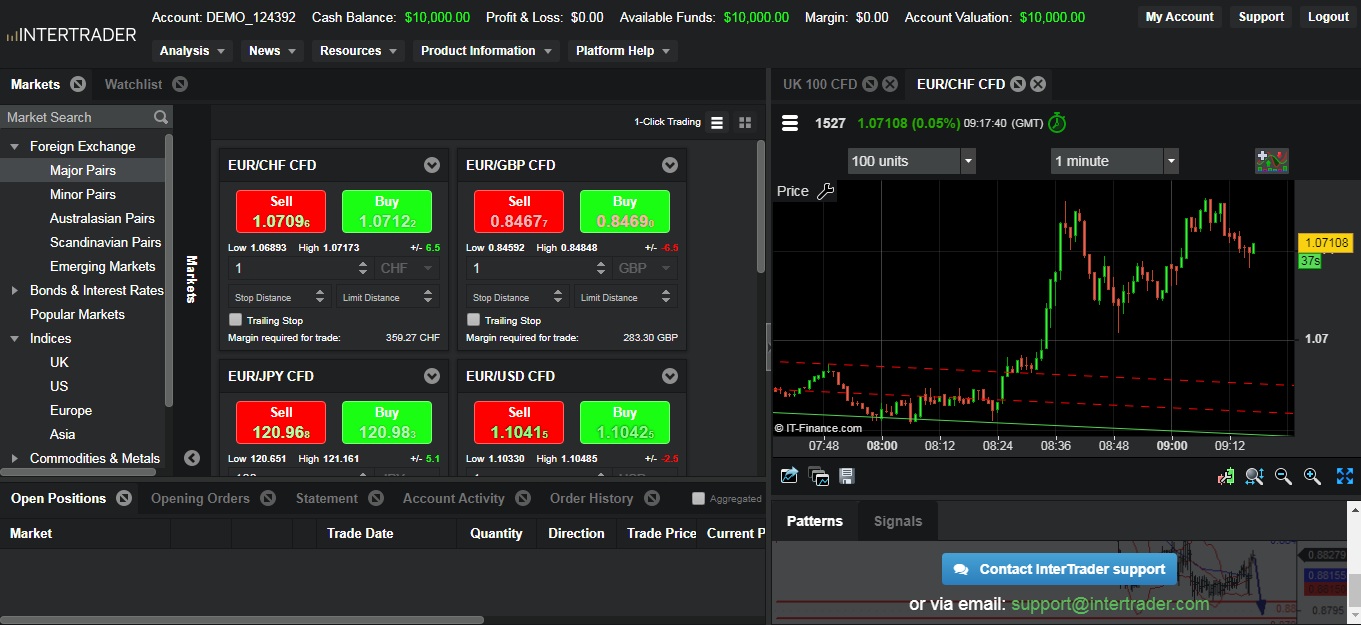The height and width of the screenshot is (625, 1361).
Task: Click the markets cards vertical scrollbar
Action: click(x=760, y=205)
